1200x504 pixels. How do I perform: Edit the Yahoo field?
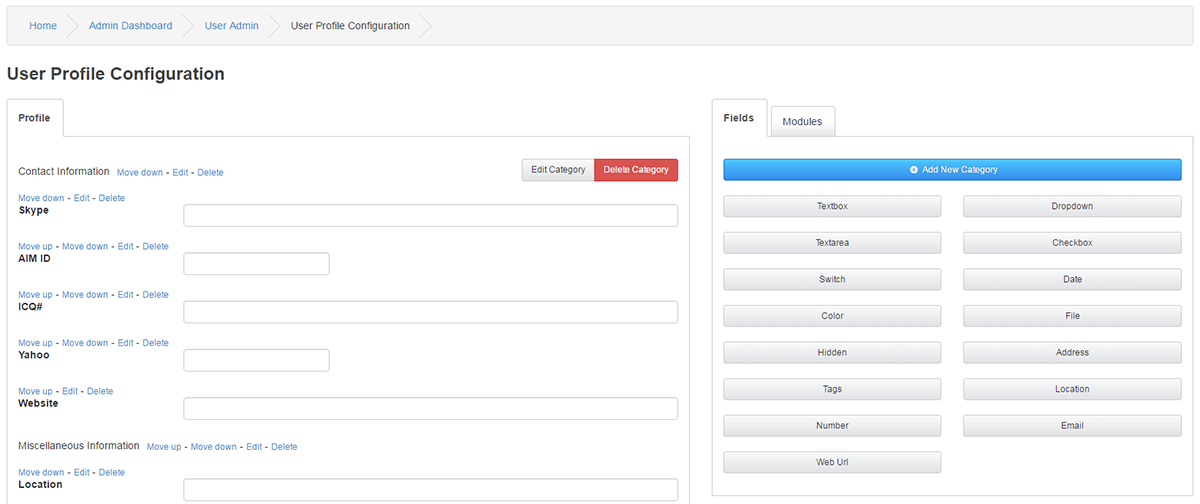[x=125, y=343]
